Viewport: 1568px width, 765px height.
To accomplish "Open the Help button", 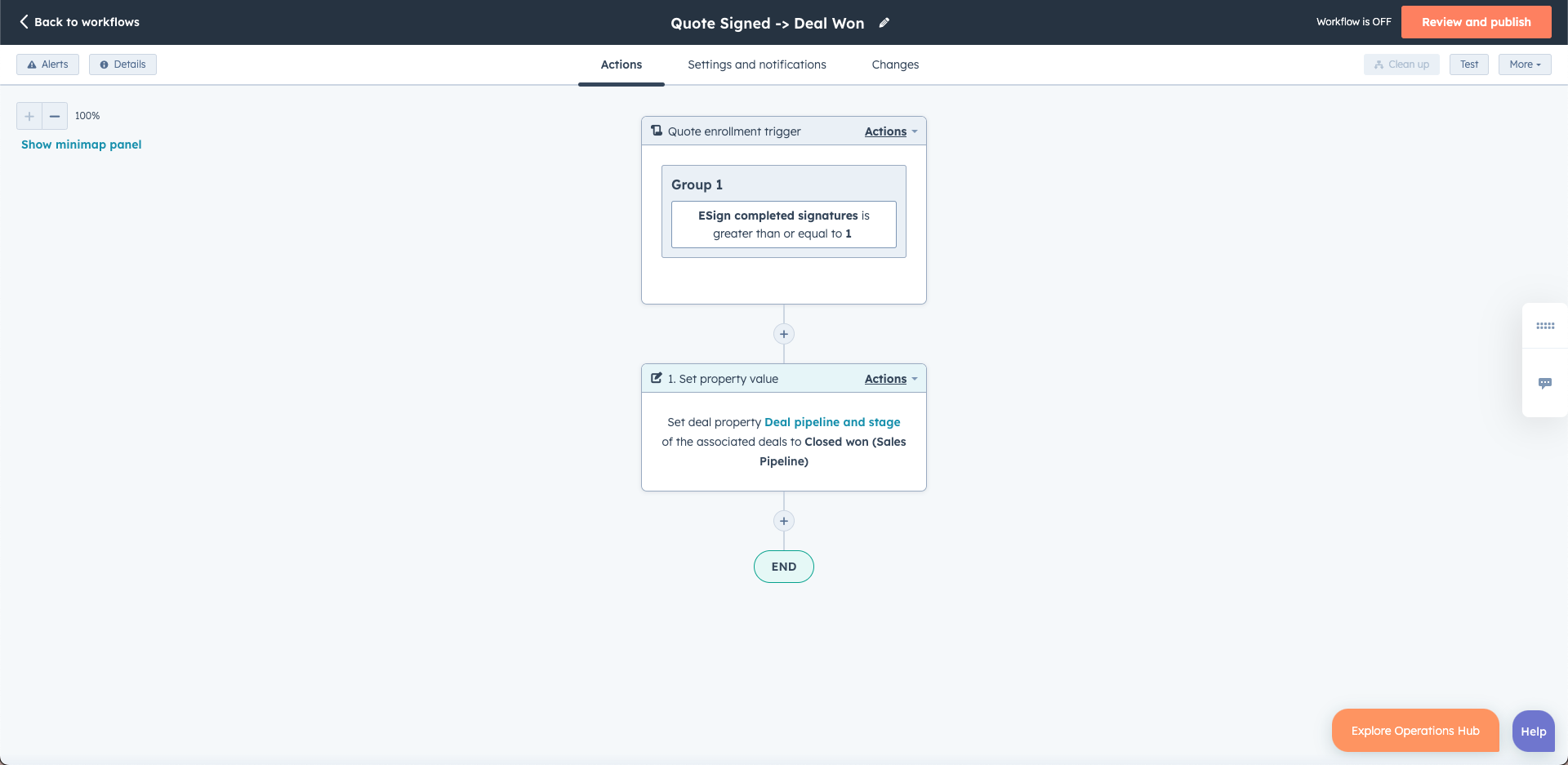I will (x=1534, y=732).
